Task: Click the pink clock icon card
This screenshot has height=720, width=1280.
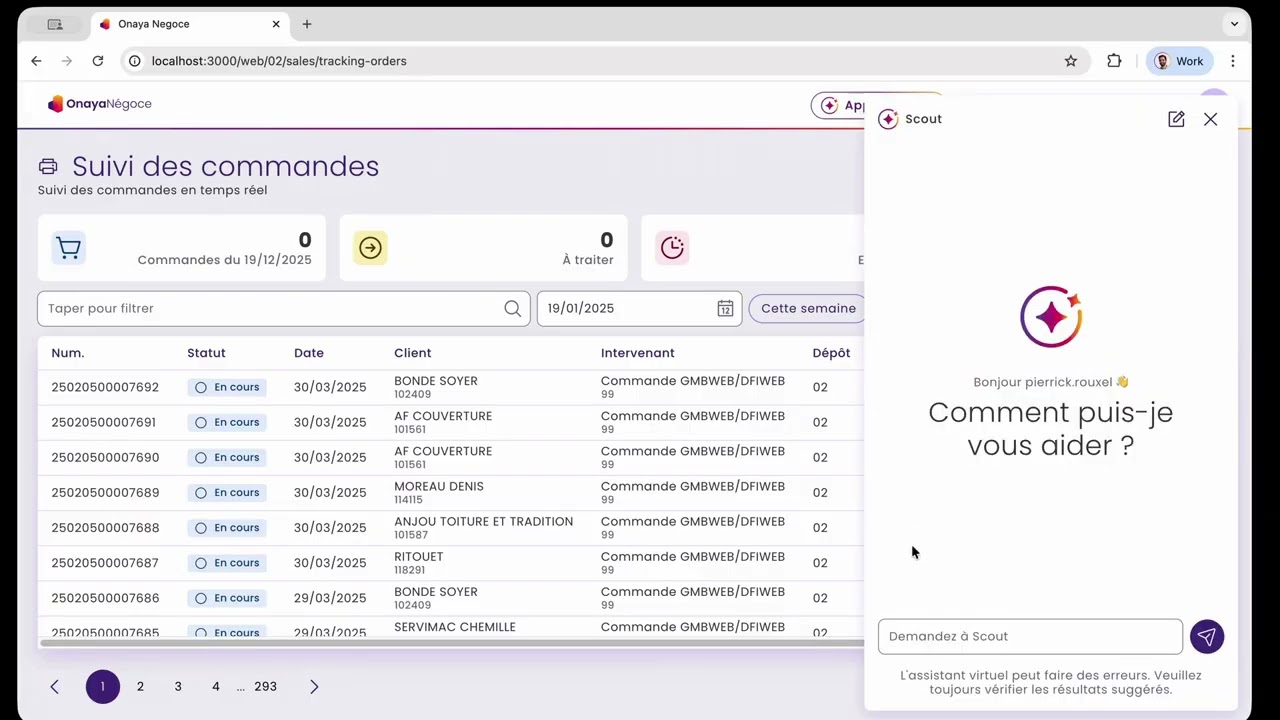Action: pyautogui.click(x=672, y=248)
